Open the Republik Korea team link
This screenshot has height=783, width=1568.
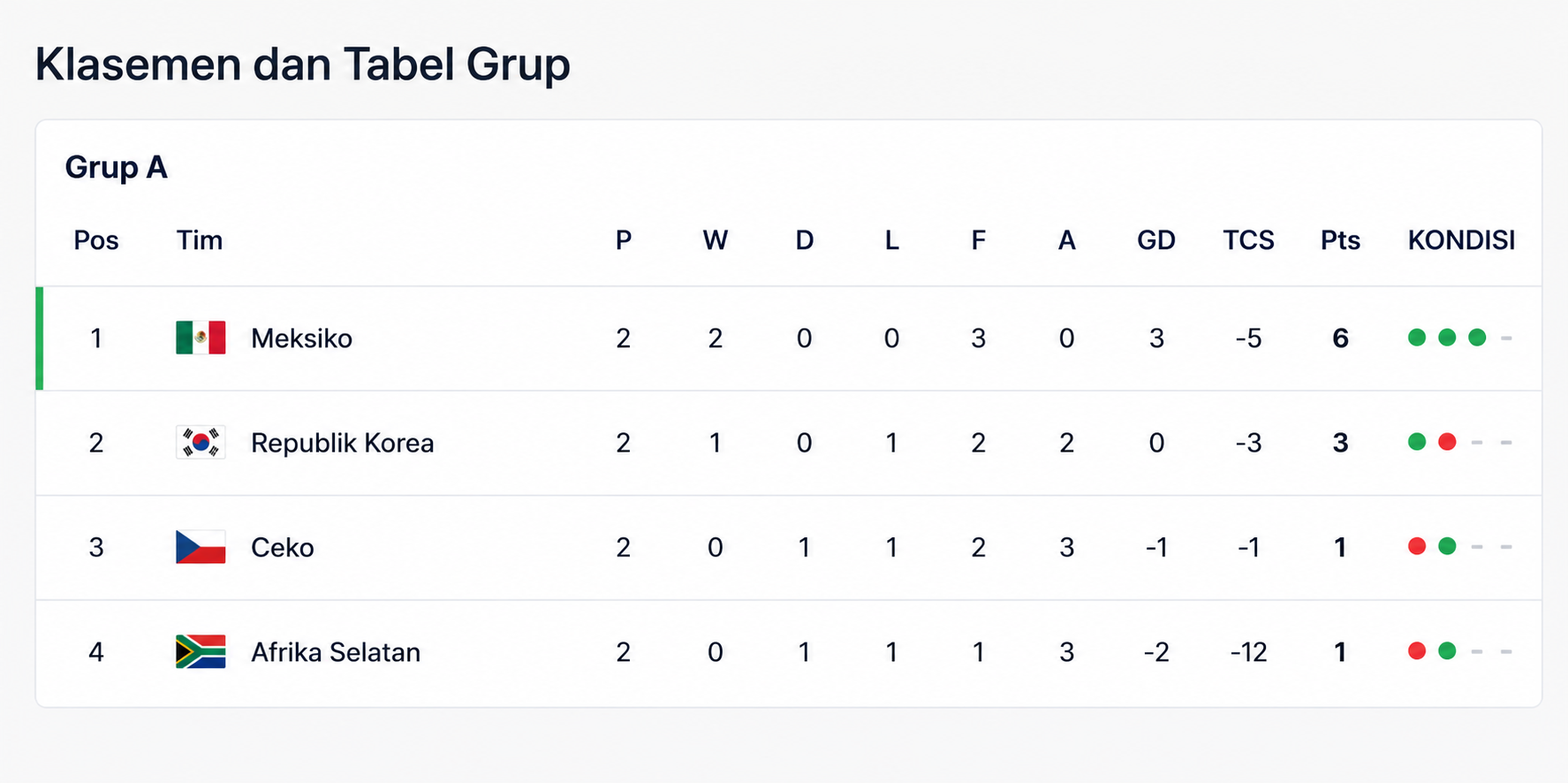(x=342, y=443)
